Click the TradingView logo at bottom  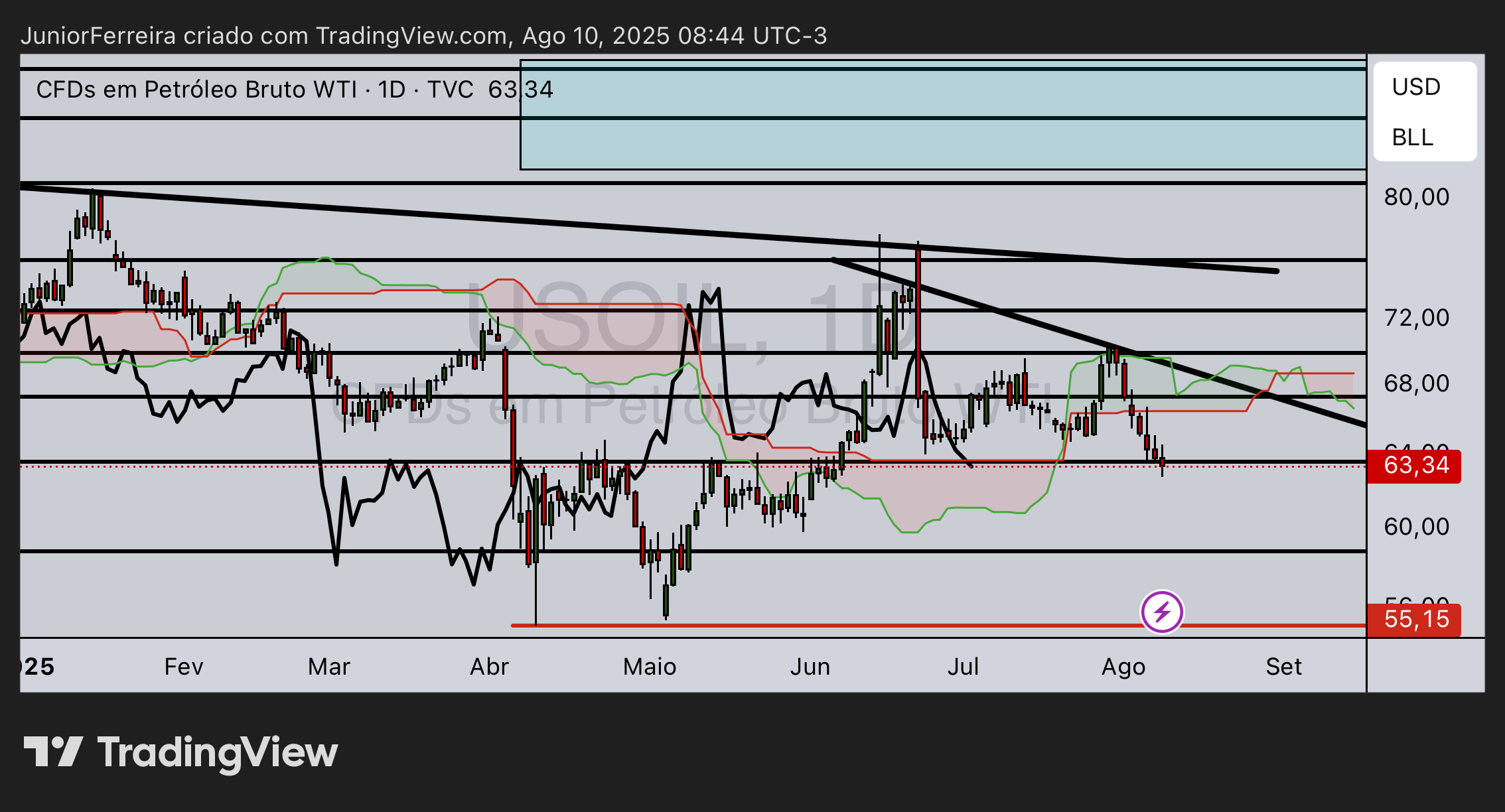(180, 753)
